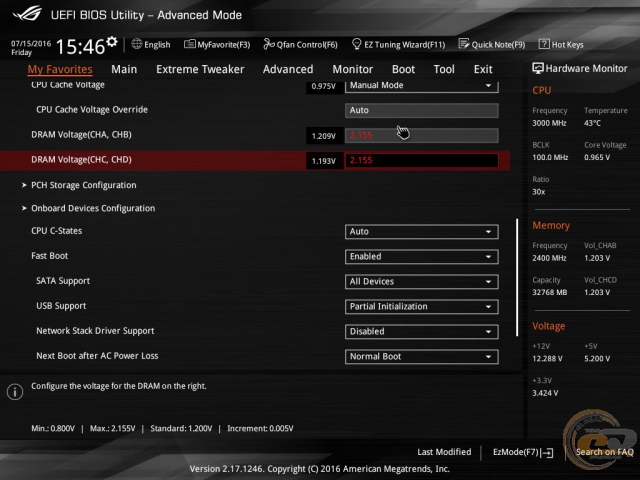Select the Fast Boot label
The height and width of the screenshot is (480, 640).
[x=49, y=256]
